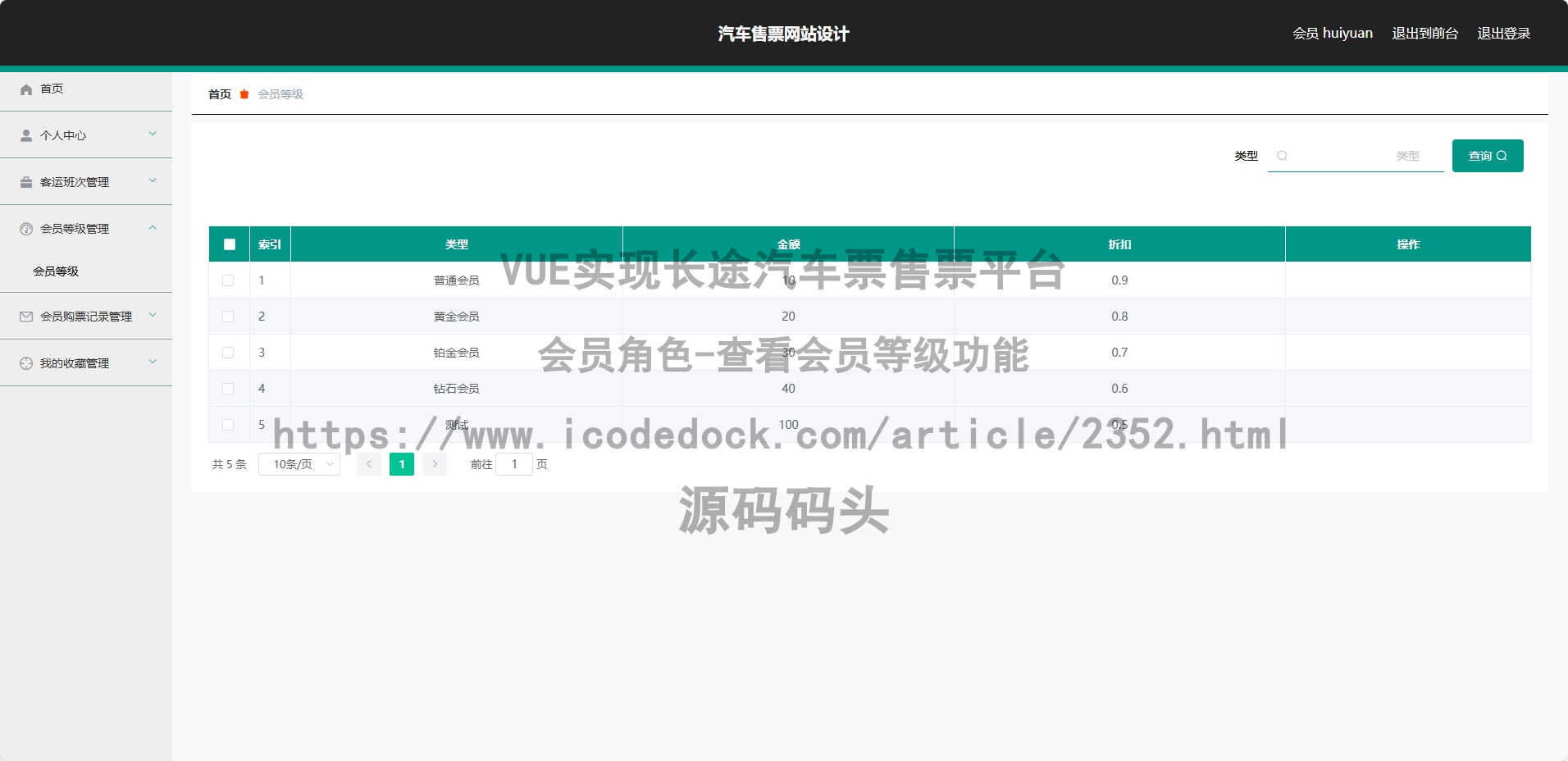
Task: Open the 个人中心 sidebar menu
Action: [x=86, y=135]
